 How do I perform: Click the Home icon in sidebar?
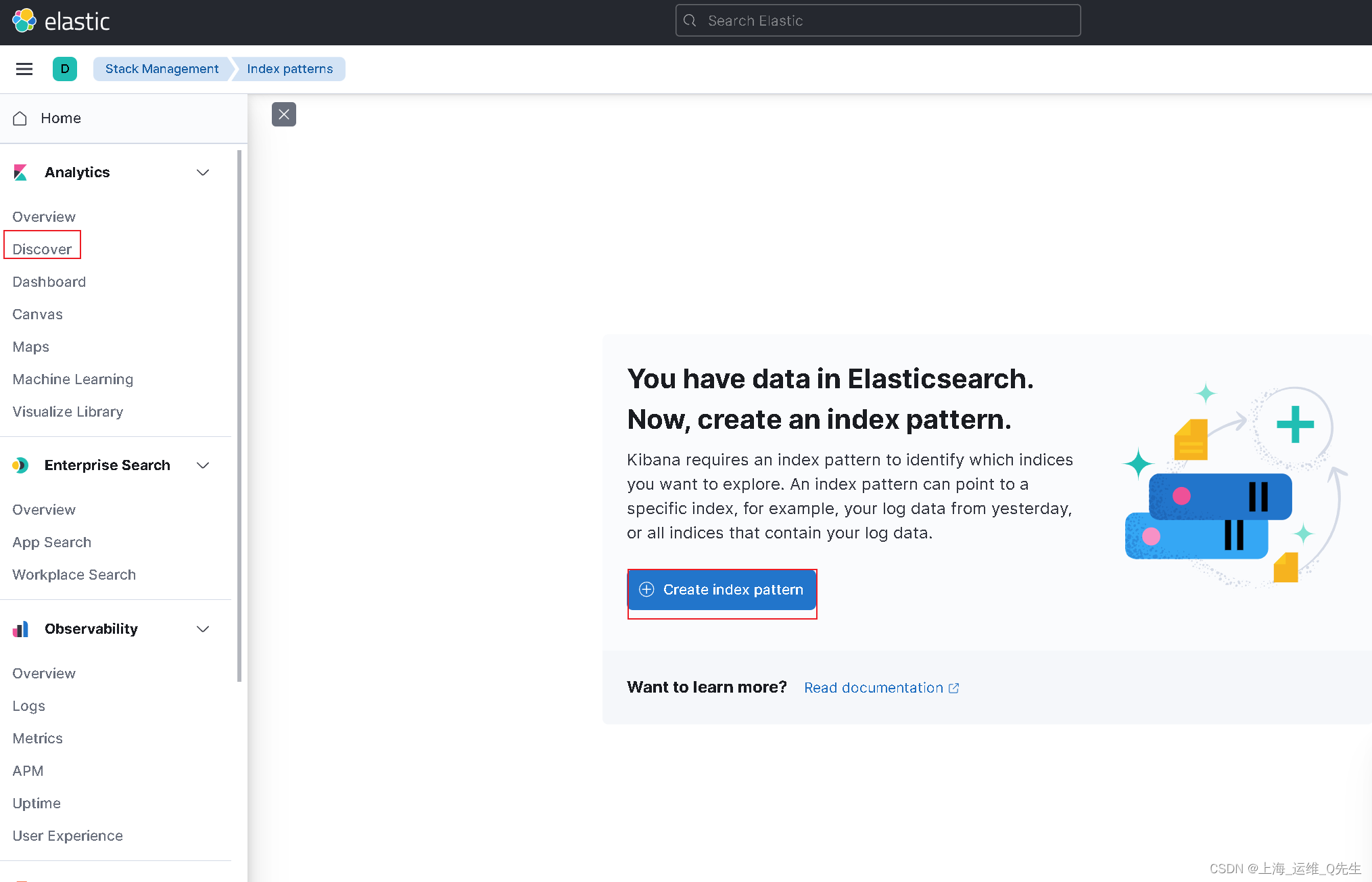coord(20,118)
